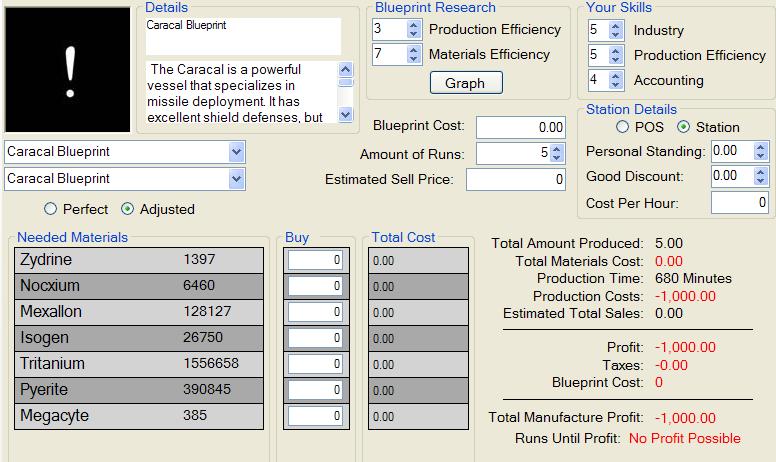The image size is (776, 462).
Task: Decrease Blueprint Production Efficiency research level
Action: pyautogui.click(x=414, y=34)
